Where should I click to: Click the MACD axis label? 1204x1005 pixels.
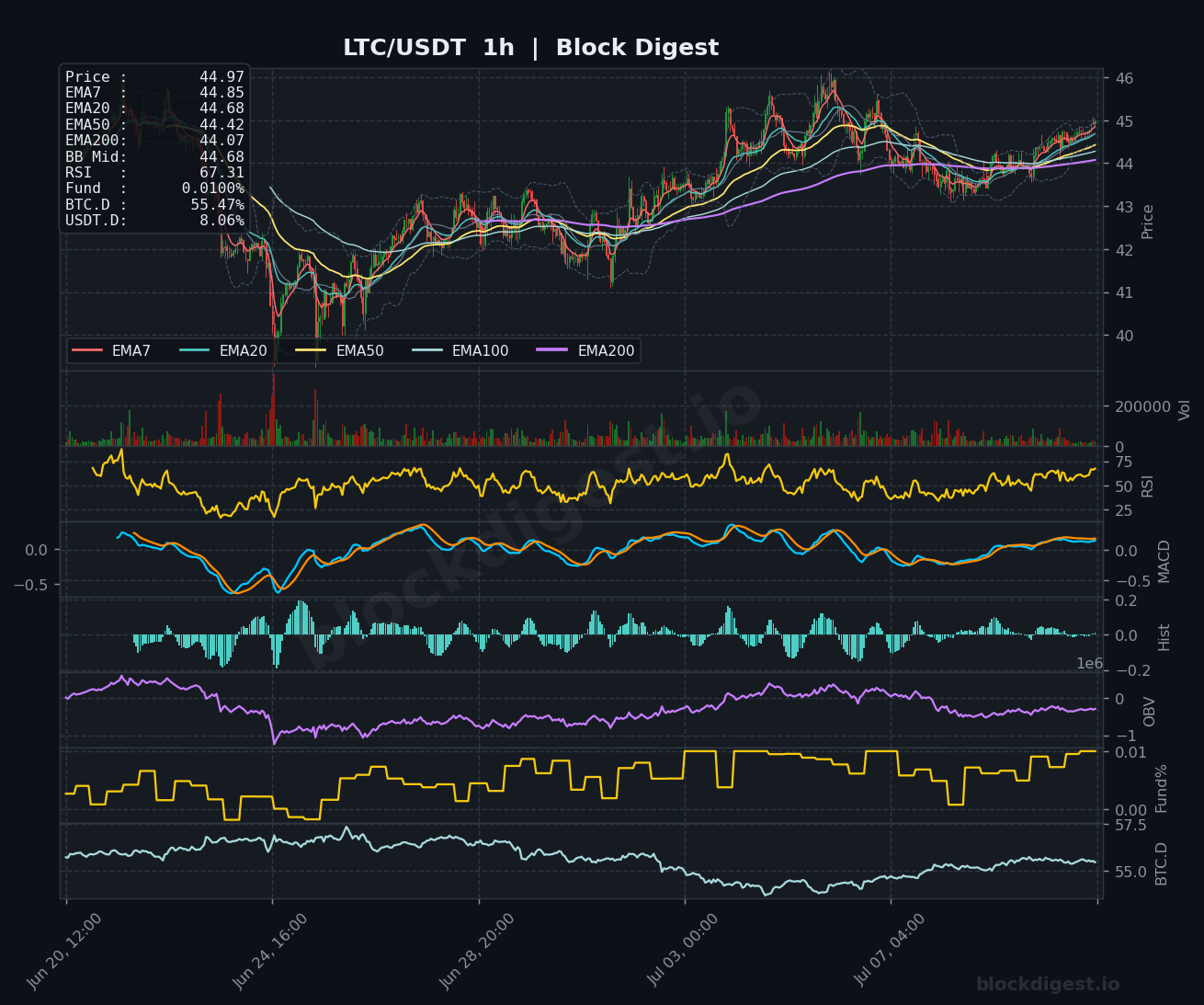1164,561
